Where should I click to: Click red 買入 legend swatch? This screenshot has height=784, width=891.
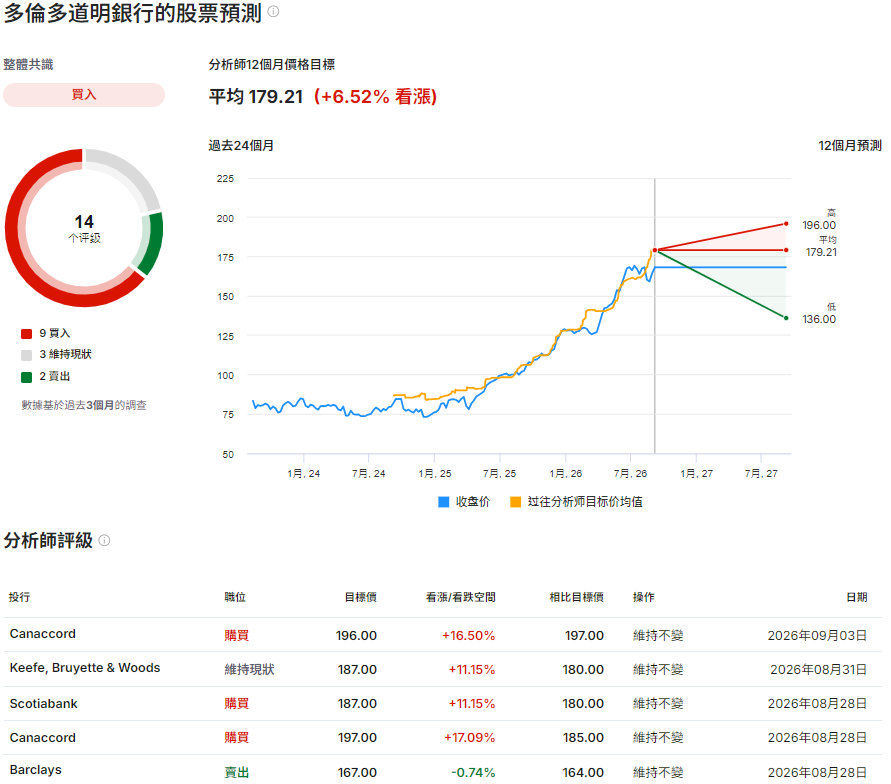pyautogui.click(x=26, y=334)
